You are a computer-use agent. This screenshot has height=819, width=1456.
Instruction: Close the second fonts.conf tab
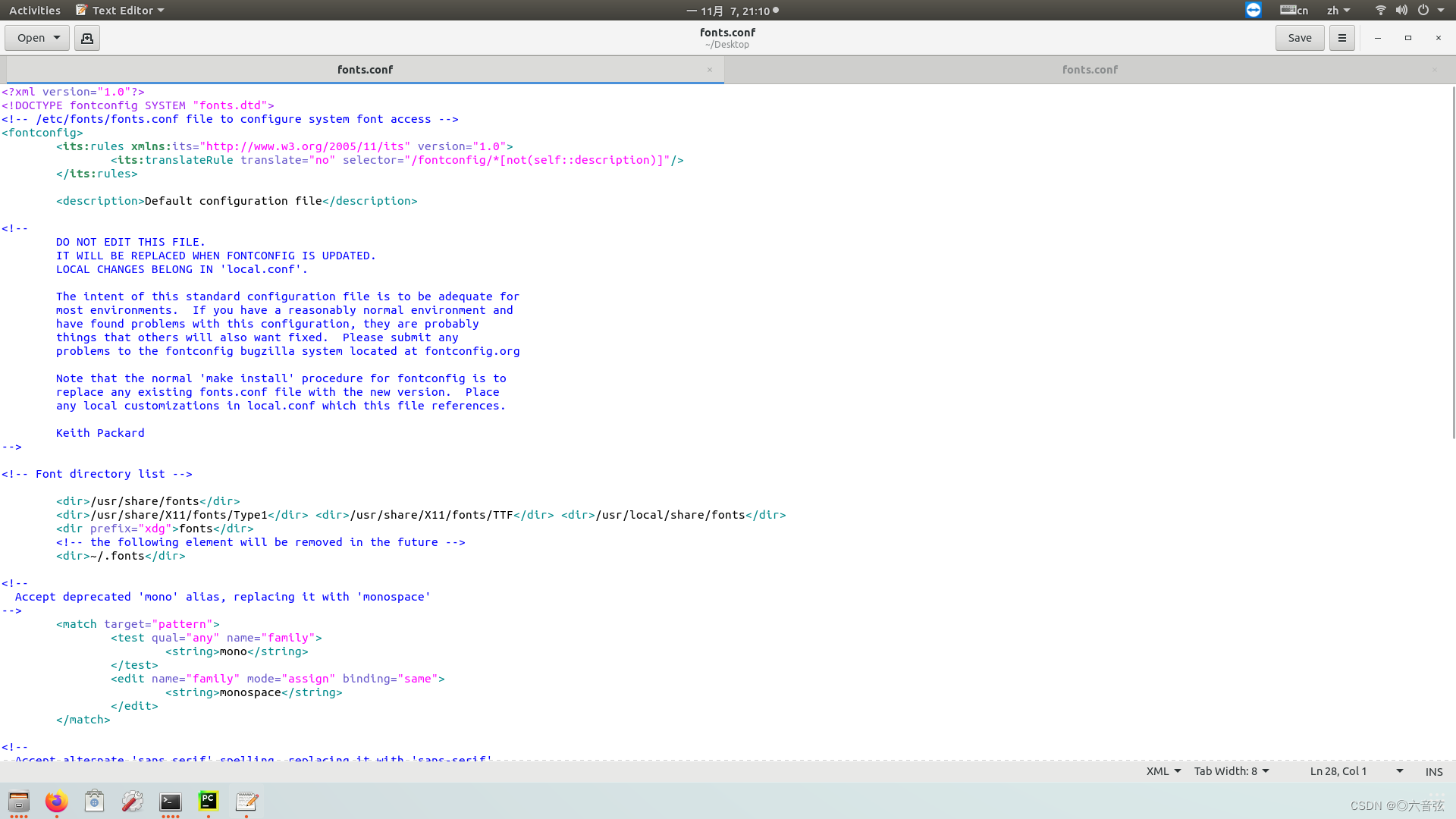tap(1435, 70)
